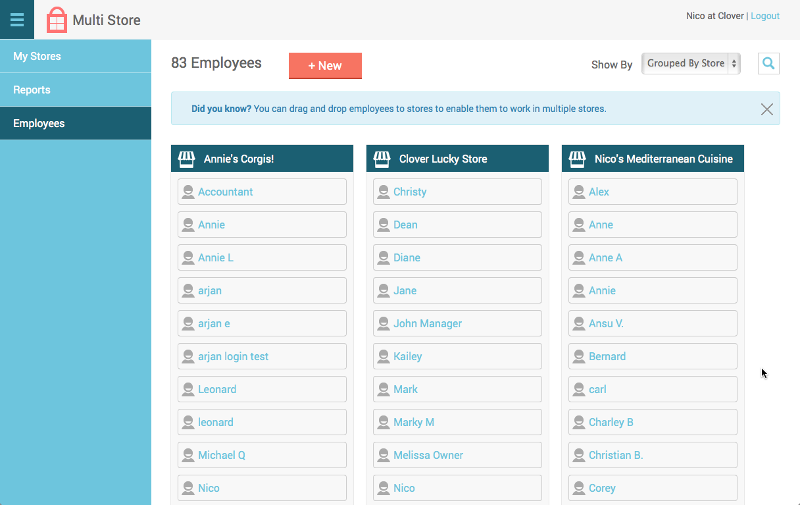Click person icon next to Christy
The height and width of the screenshot is (505, 800).
383,192
